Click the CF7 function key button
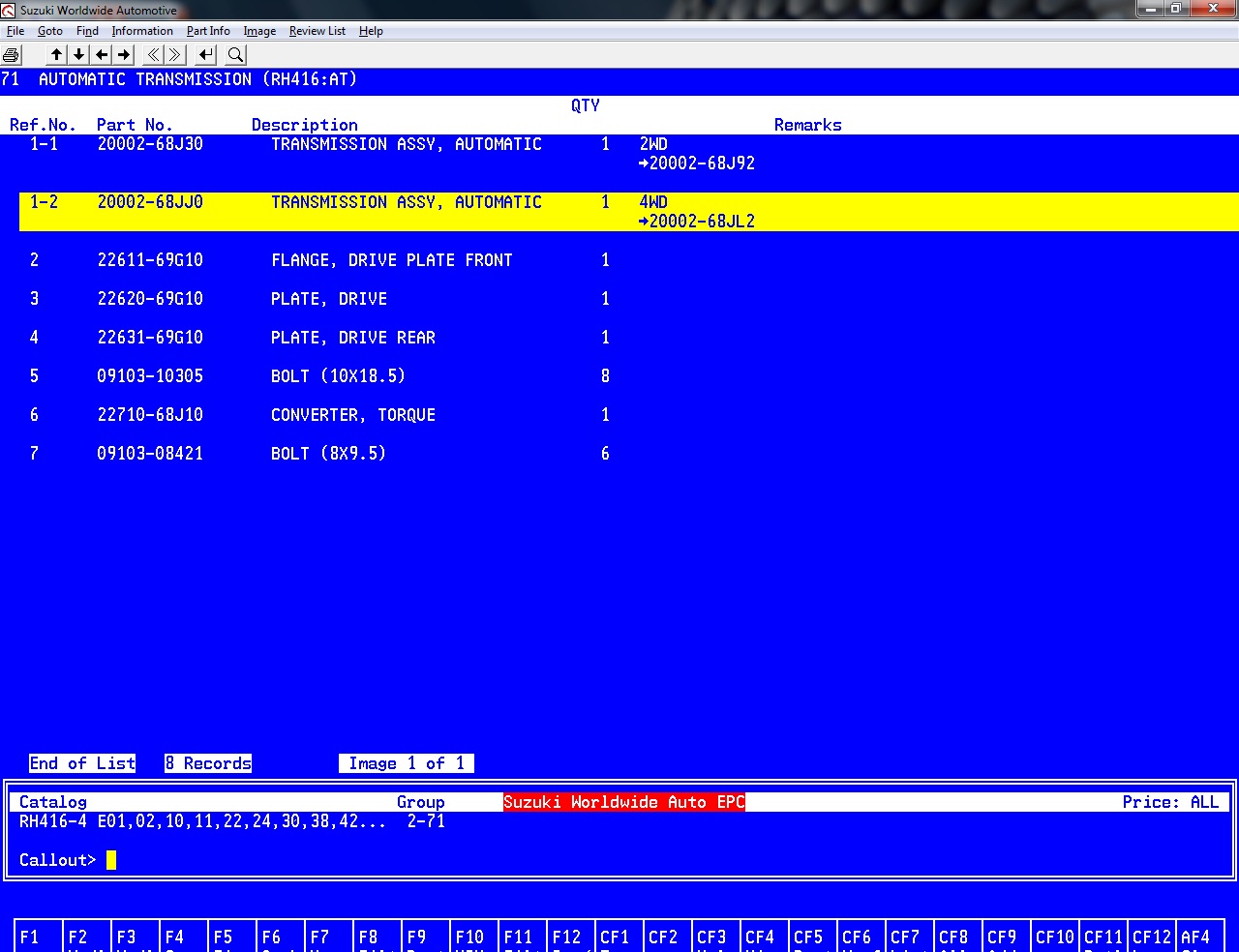Image resolution: width=1239 pixels, height=952 pixels. coord(910,937)
